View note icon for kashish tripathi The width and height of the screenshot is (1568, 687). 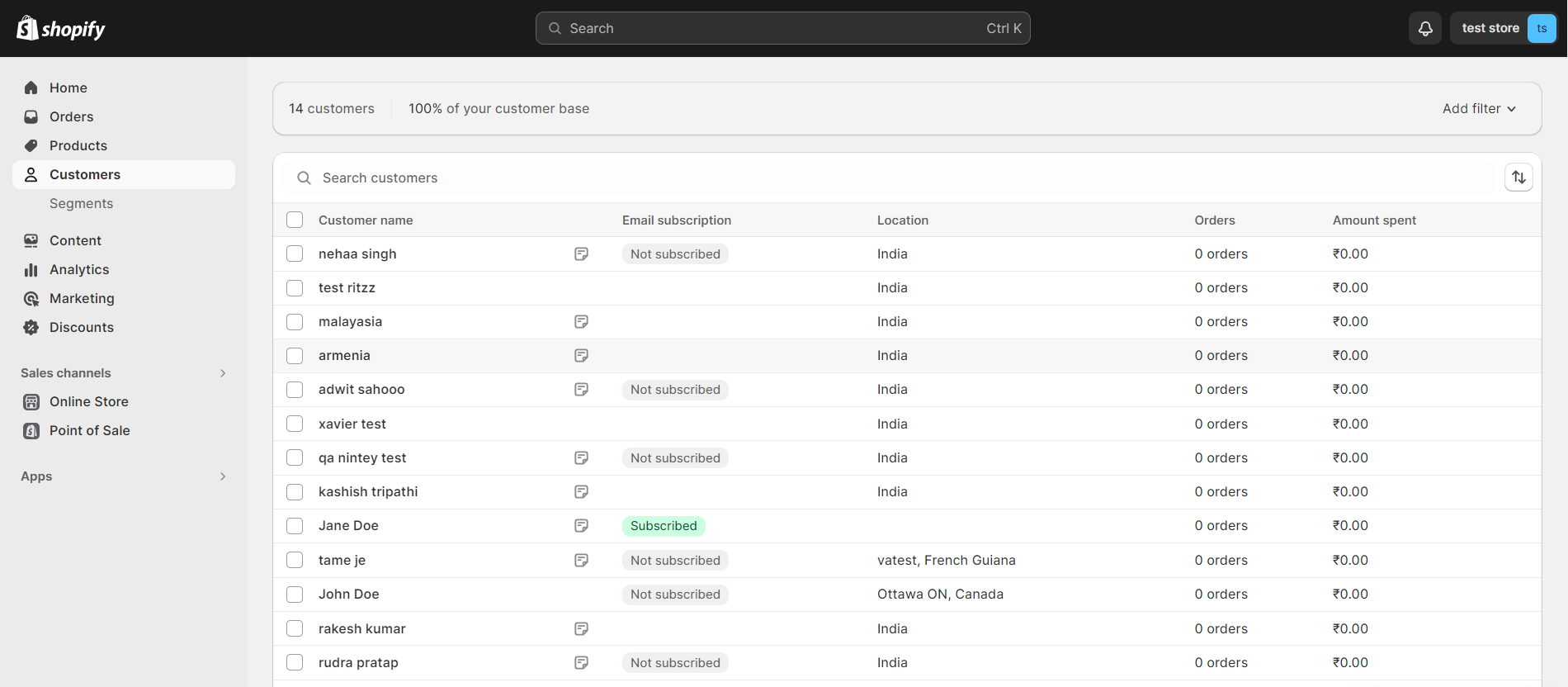581,491
